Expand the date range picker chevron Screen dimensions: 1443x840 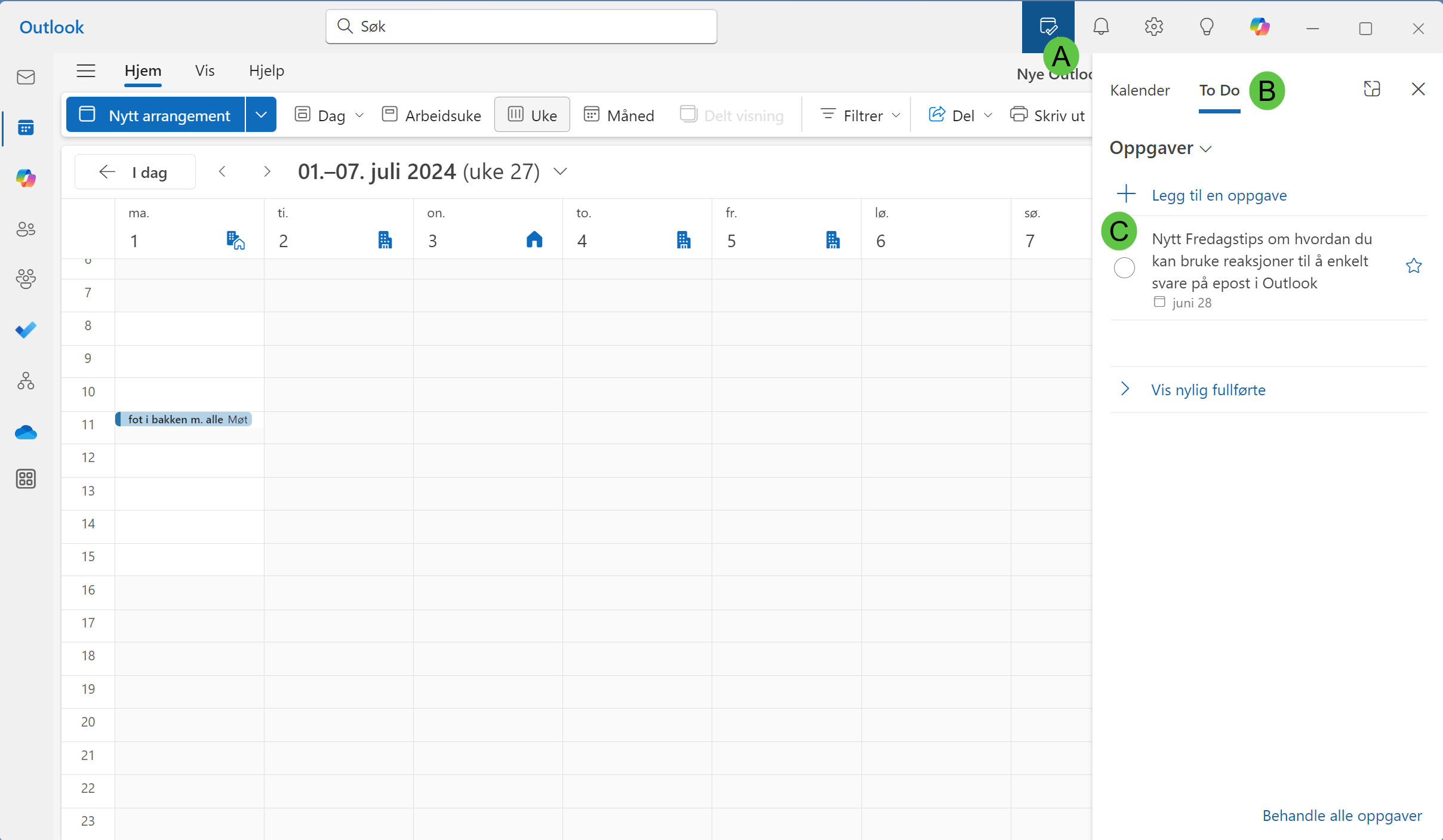(x=560, y=172)
